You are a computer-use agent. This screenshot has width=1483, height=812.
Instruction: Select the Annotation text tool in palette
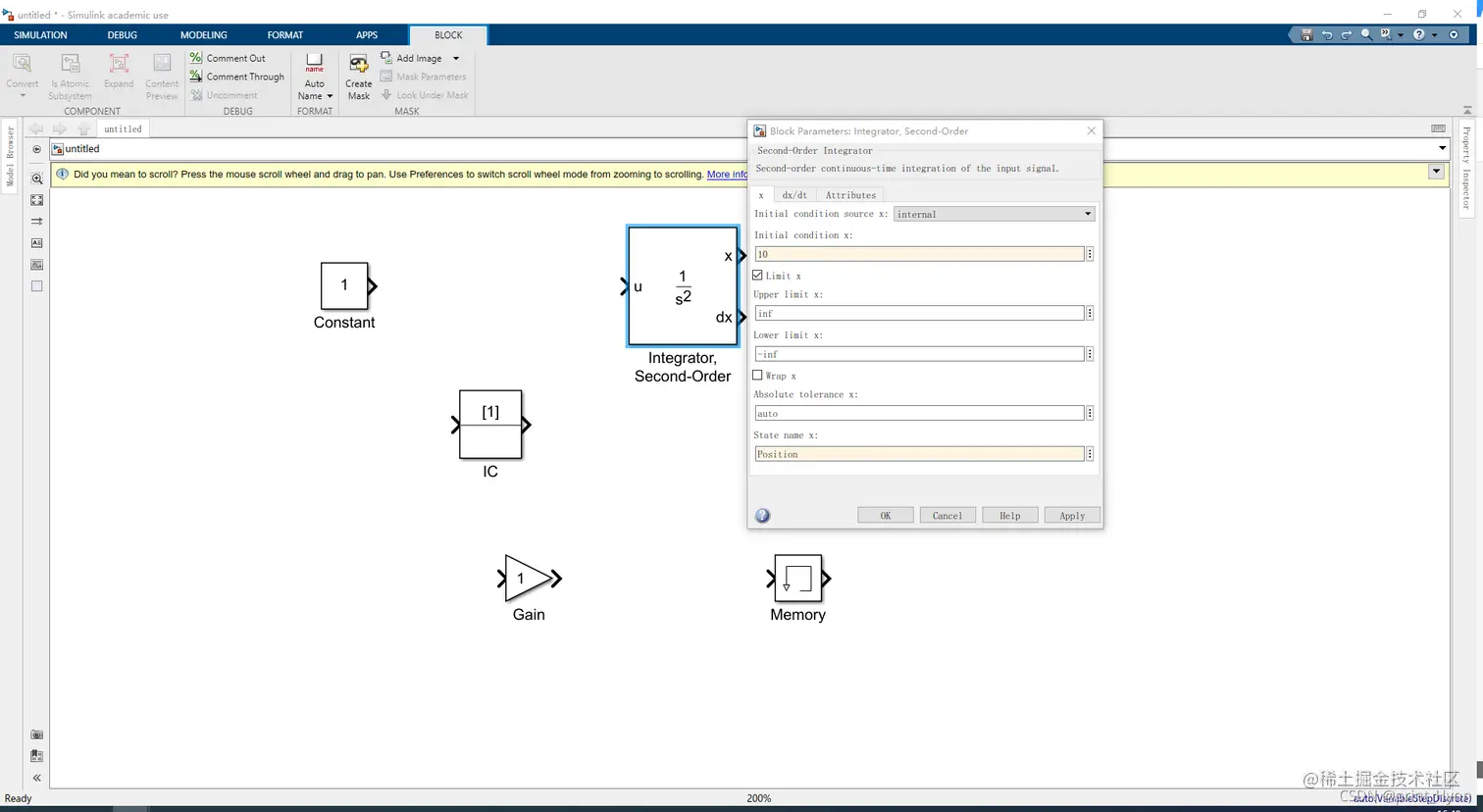[36, 243]
